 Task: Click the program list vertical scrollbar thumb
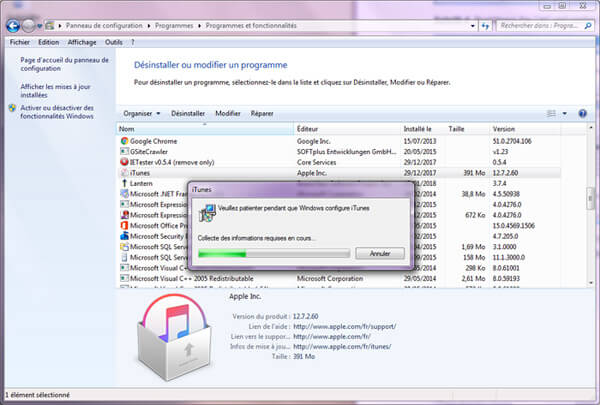(x=590, y=198)
